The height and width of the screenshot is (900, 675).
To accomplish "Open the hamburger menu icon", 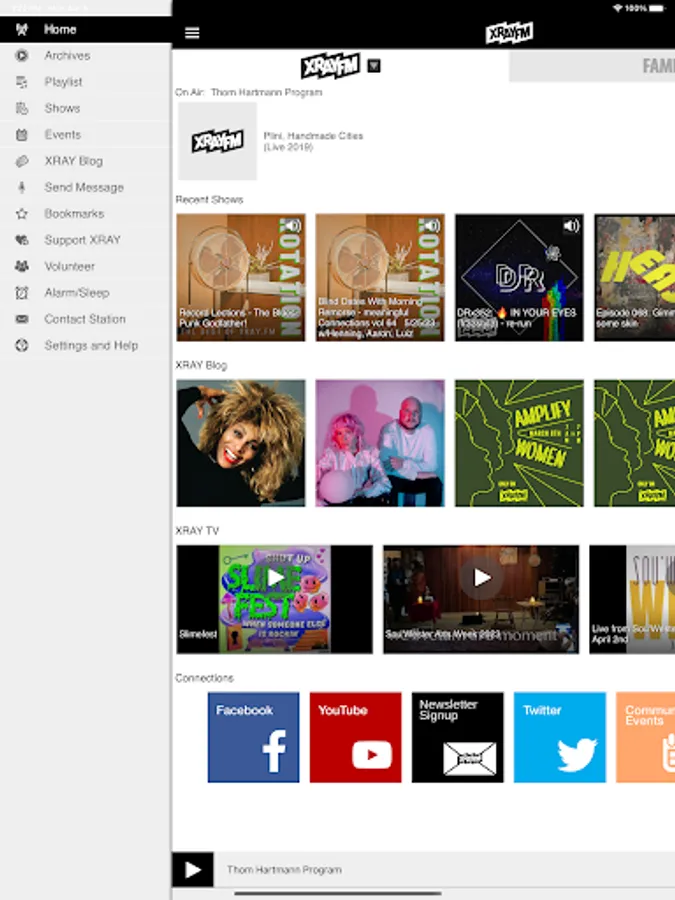I will [x=192, y=33].
